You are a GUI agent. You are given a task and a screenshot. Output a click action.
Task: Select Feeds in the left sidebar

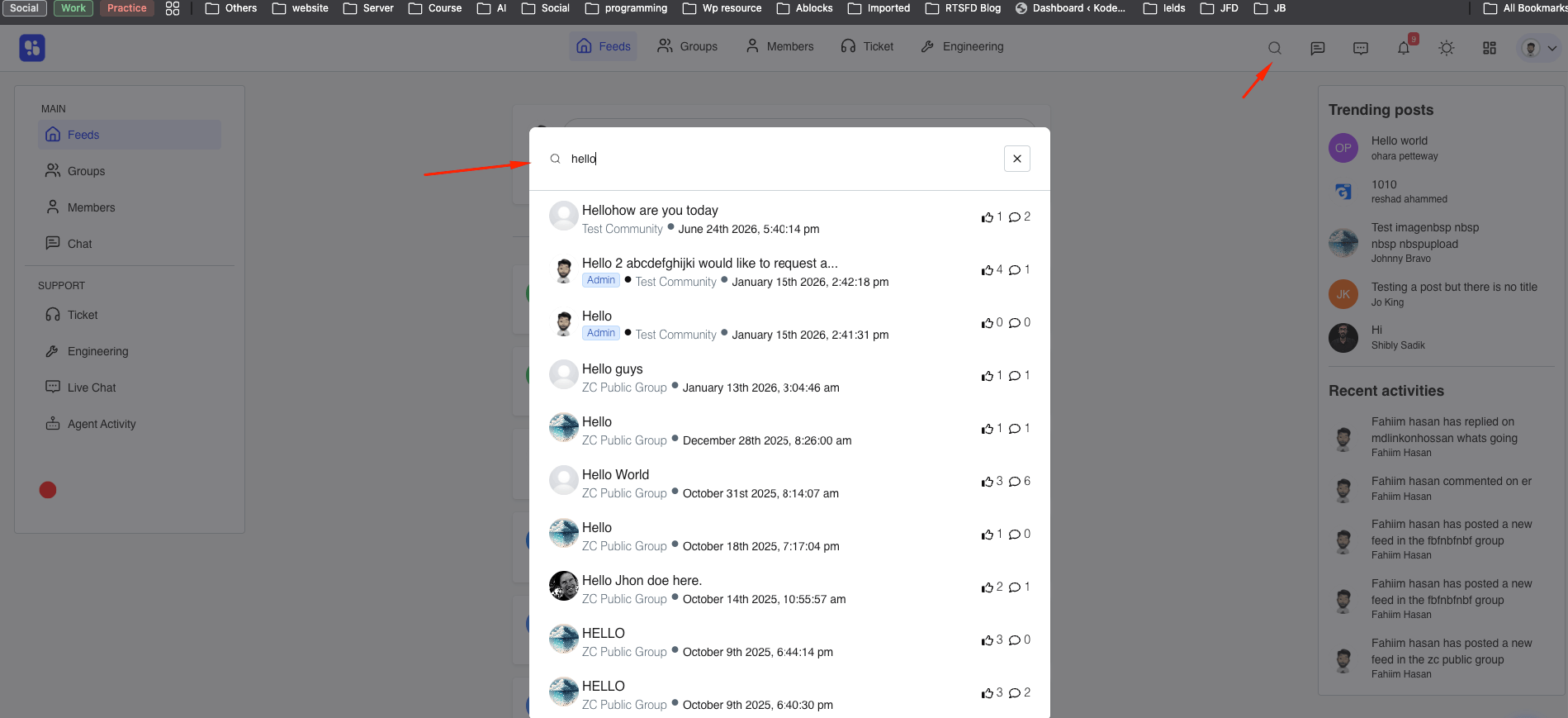(130, 135)
